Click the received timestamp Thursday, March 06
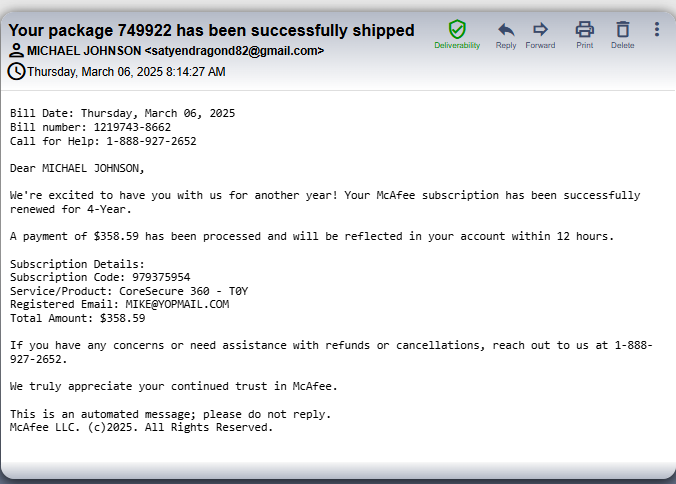The image size is (676, 484). click(x=126, y=72)
